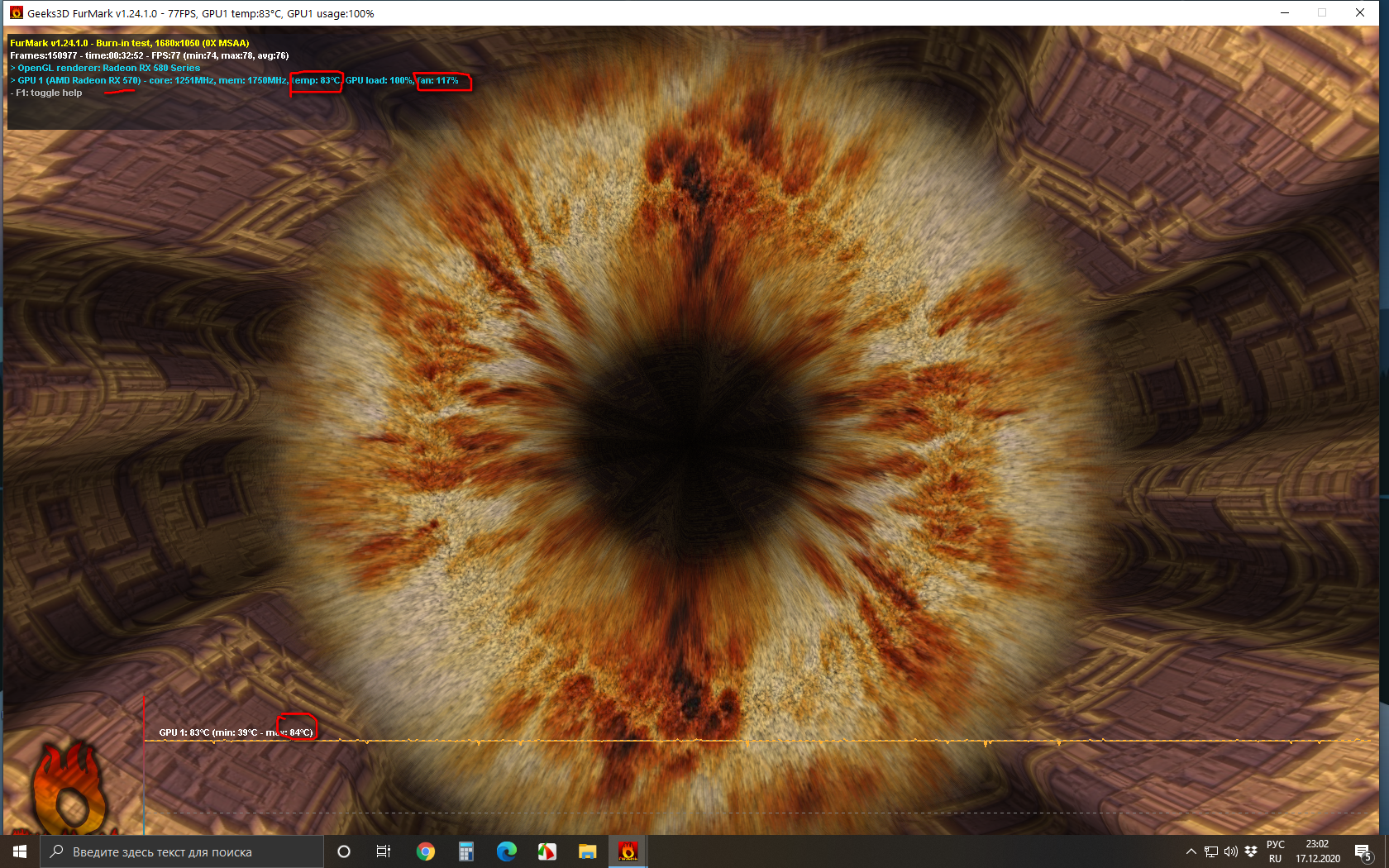The height and width of the screenshot is (868, 1389).
Task: Click the 'mem: 1750MHz' reading
Action: pos(253,80)
